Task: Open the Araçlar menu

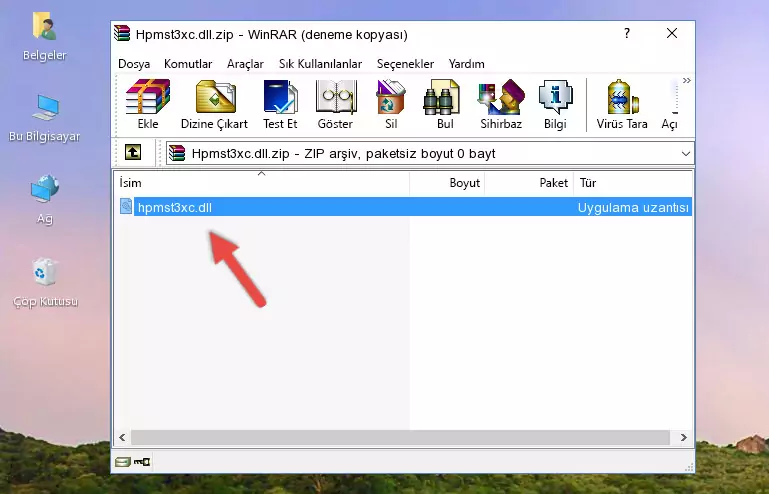Action: coord(245,64)
